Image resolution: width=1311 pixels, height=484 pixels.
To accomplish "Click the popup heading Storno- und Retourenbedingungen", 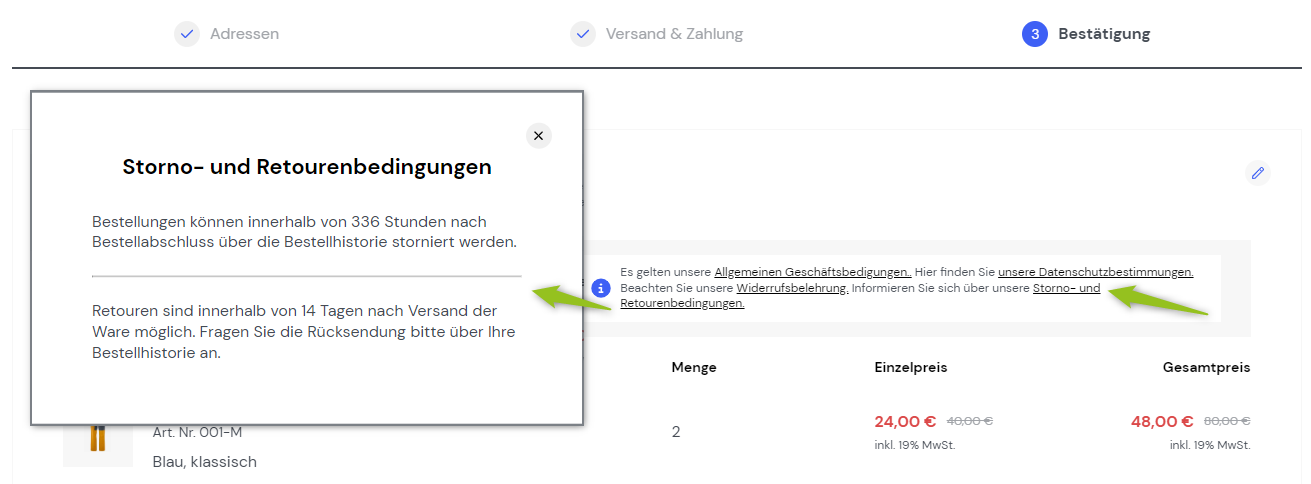I will click(307, 167).
